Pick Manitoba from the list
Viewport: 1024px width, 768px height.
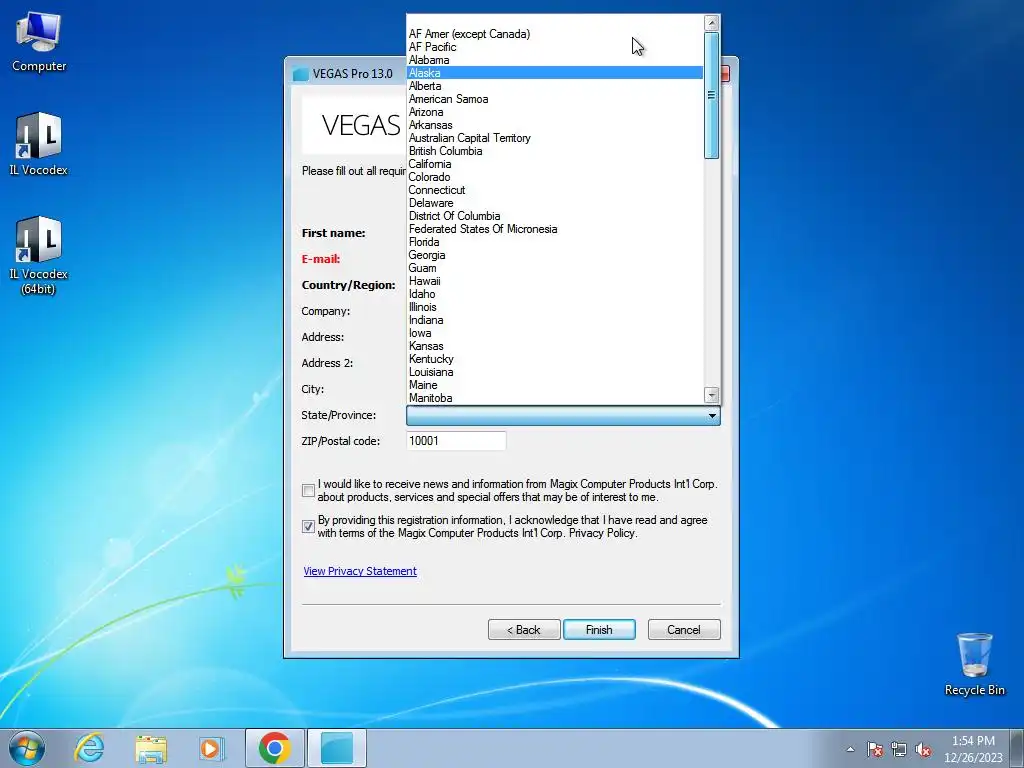[x=554, y=398]
